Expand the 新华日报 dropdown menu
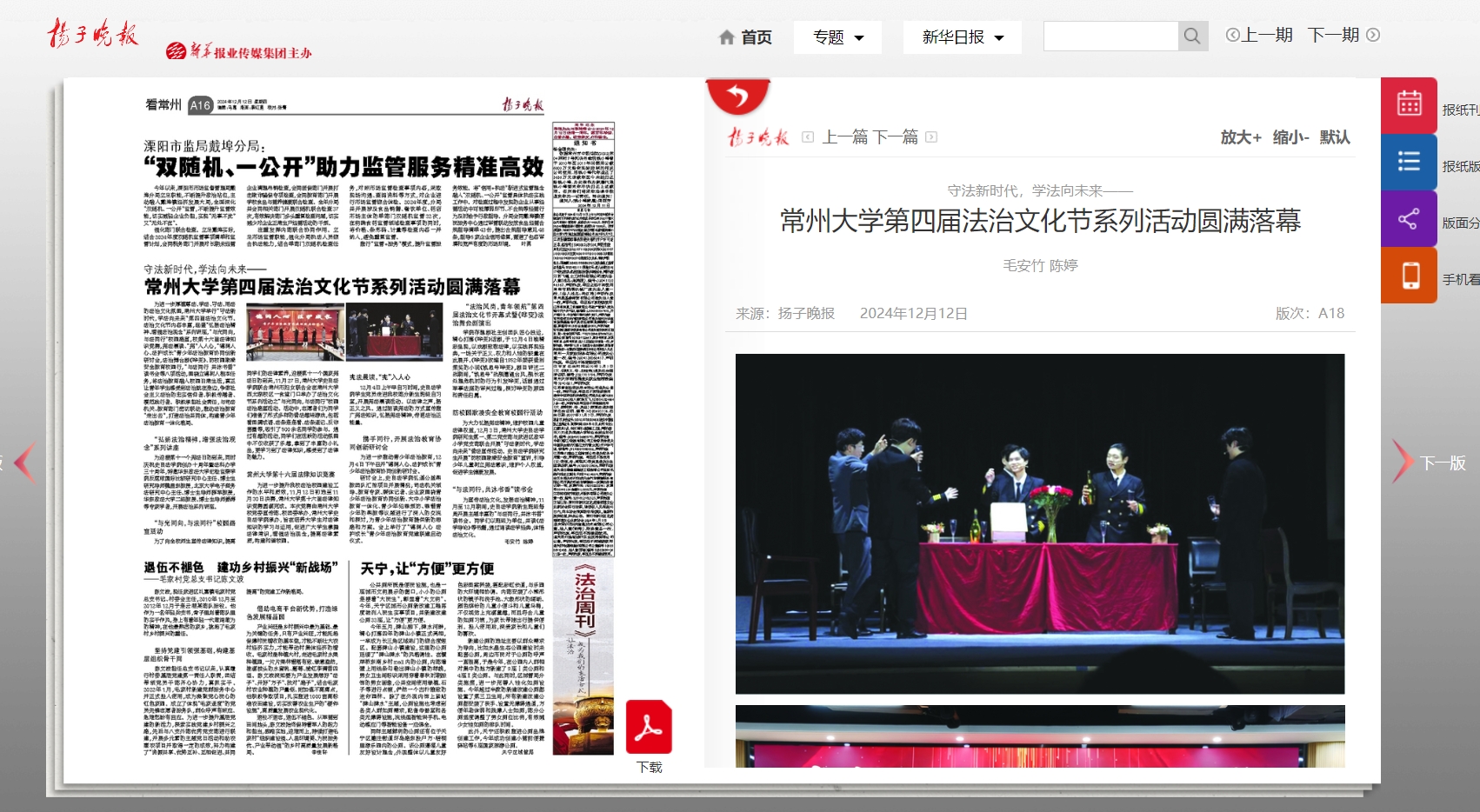 point(962,37)
